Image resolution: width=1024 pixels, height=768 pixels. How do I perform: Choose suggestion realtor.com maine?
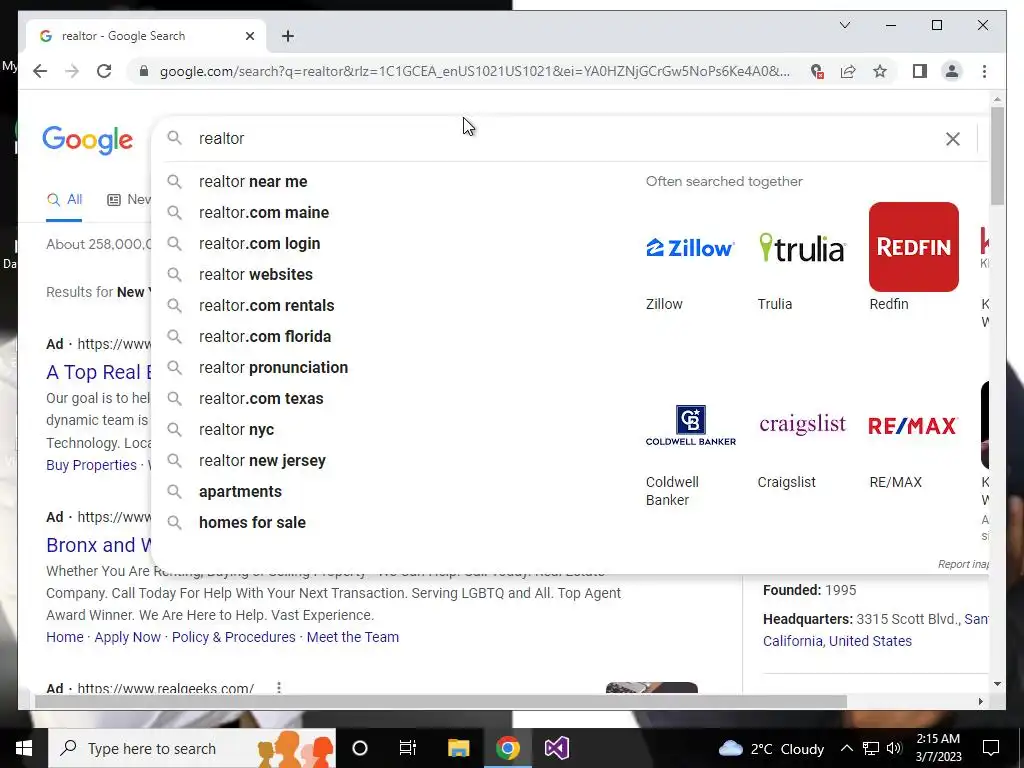(x=264, y=213)
